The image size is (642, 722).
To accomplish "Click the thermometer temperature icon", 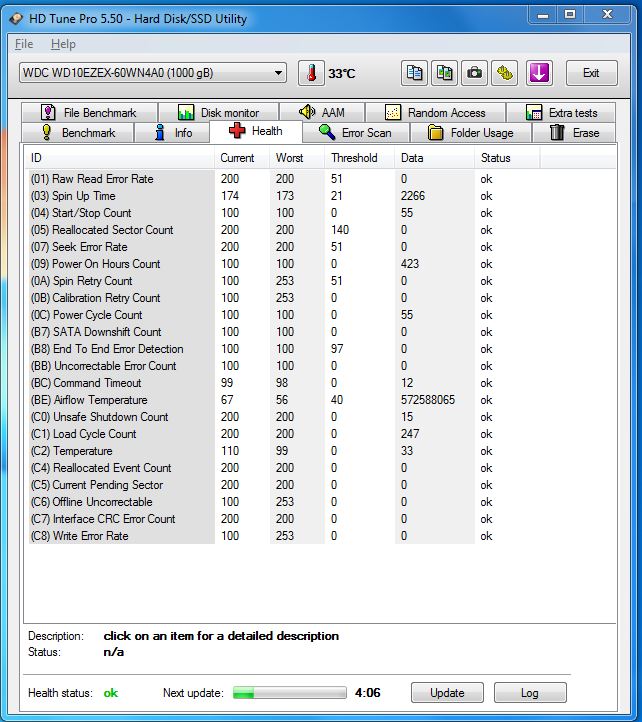I will point(311,73).
